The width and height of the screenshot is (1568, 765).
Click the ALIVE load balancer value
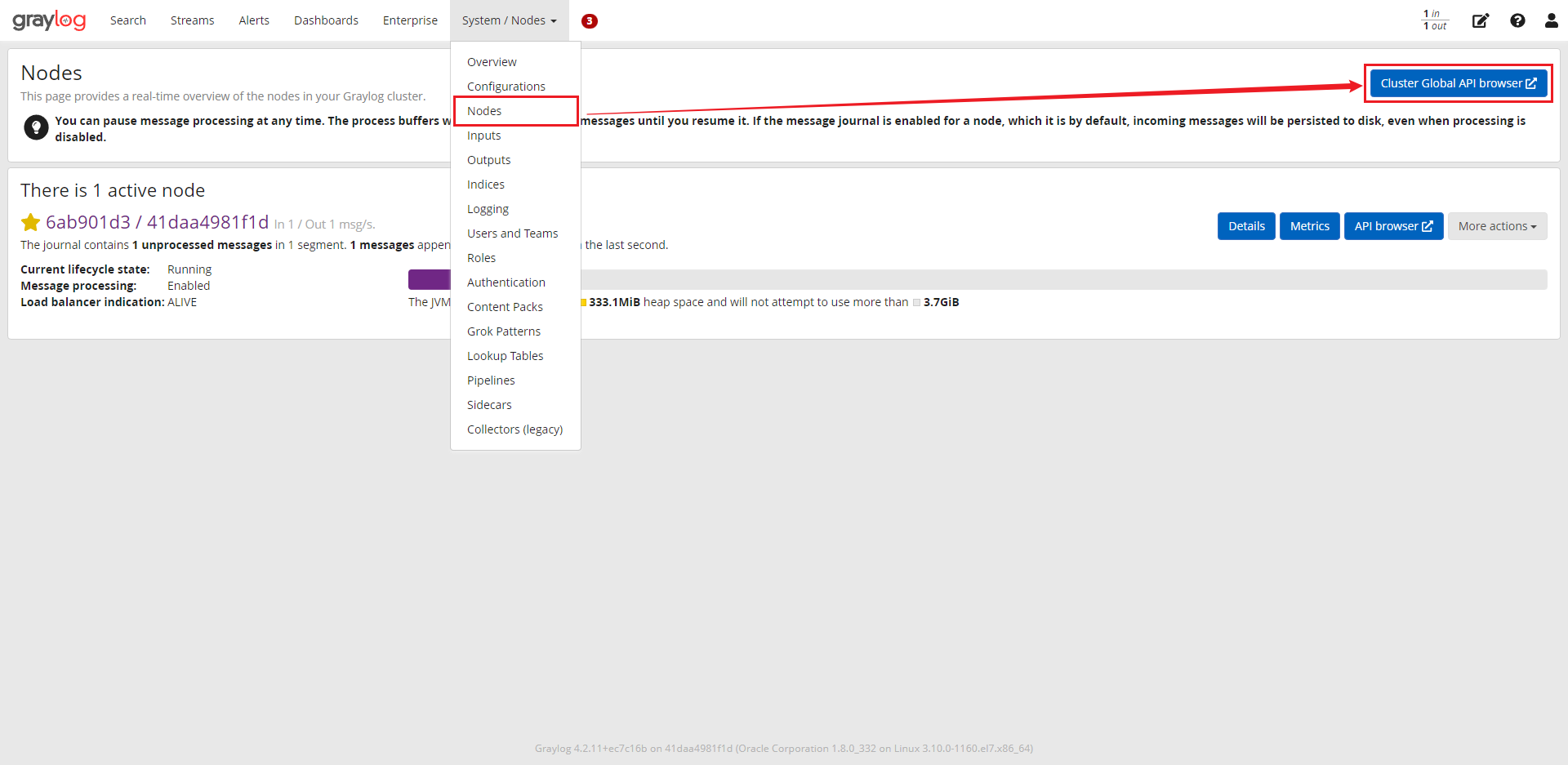click(x=182, y=302)
